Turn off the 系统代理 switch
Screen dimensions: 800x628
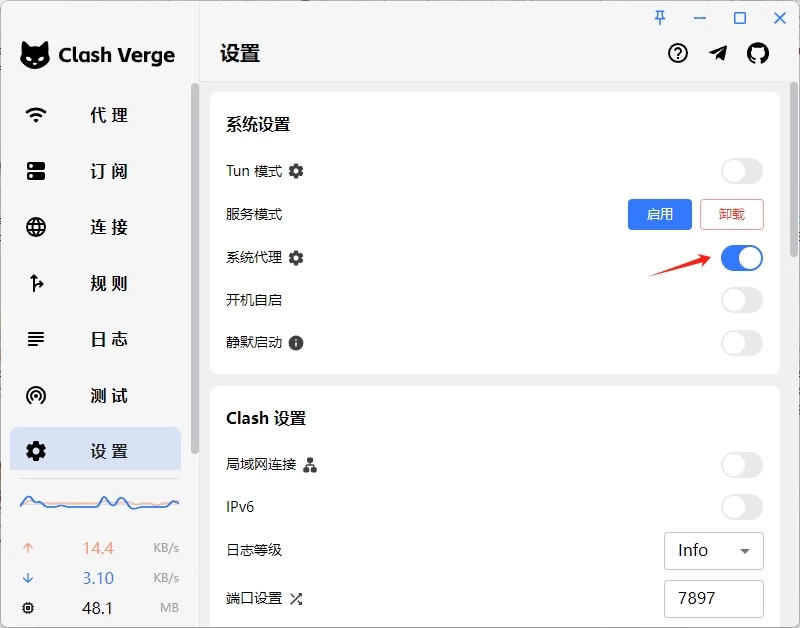(742, 258)
